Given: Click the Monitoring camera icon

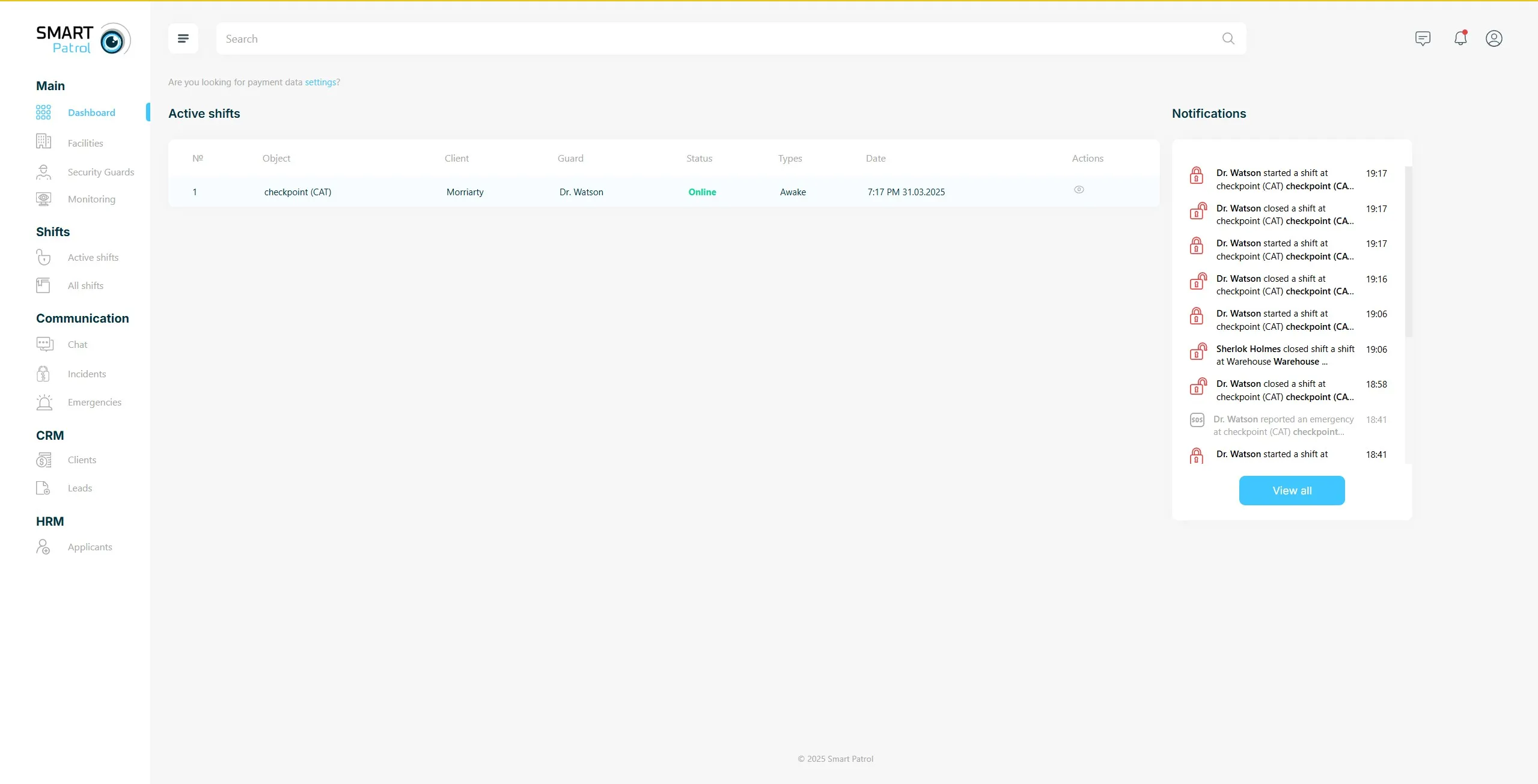Looking at the screenshot, I should tap(43, 199).
